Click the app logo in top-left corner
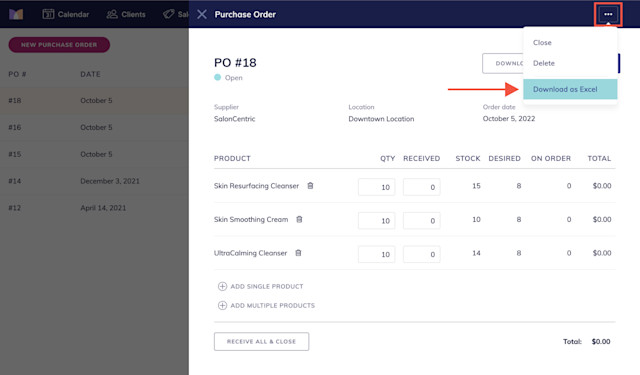This screenshot has height=375, width=640. pyautogui.click(x=16, y=14)
